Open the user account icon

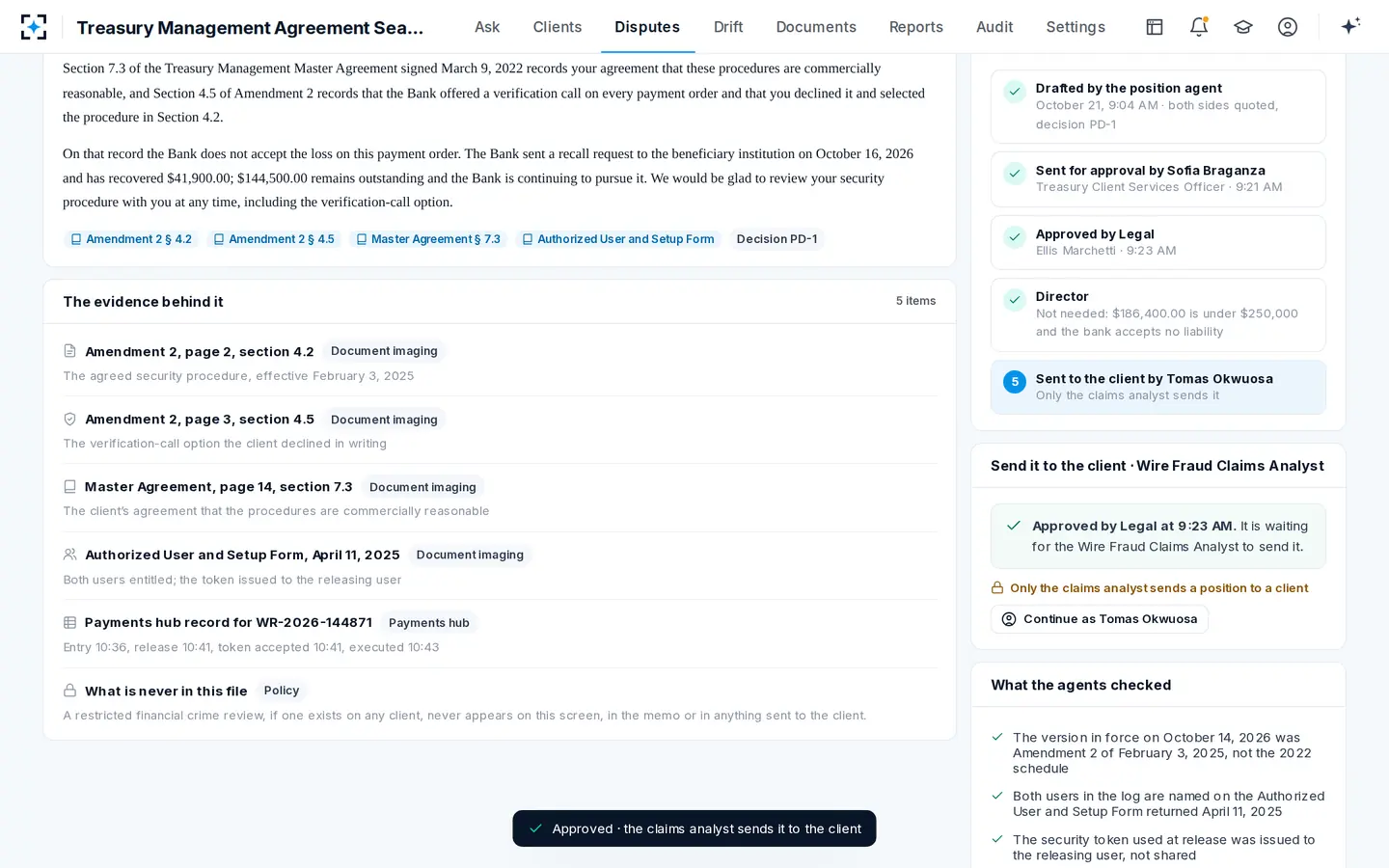pyautogui.click(x=1288, y=27)
